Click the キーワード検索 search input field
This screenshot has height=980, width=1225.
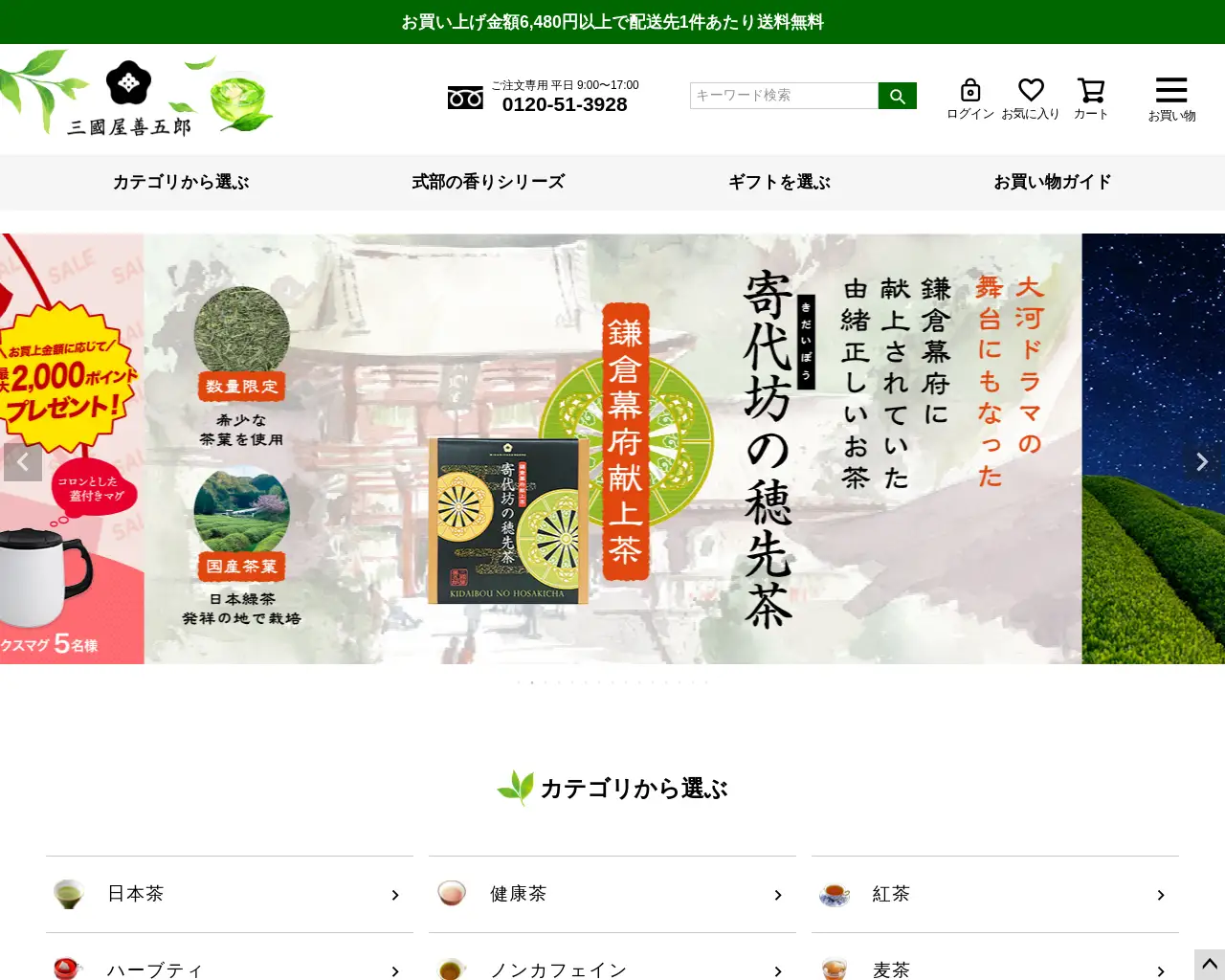coord(783,96)
